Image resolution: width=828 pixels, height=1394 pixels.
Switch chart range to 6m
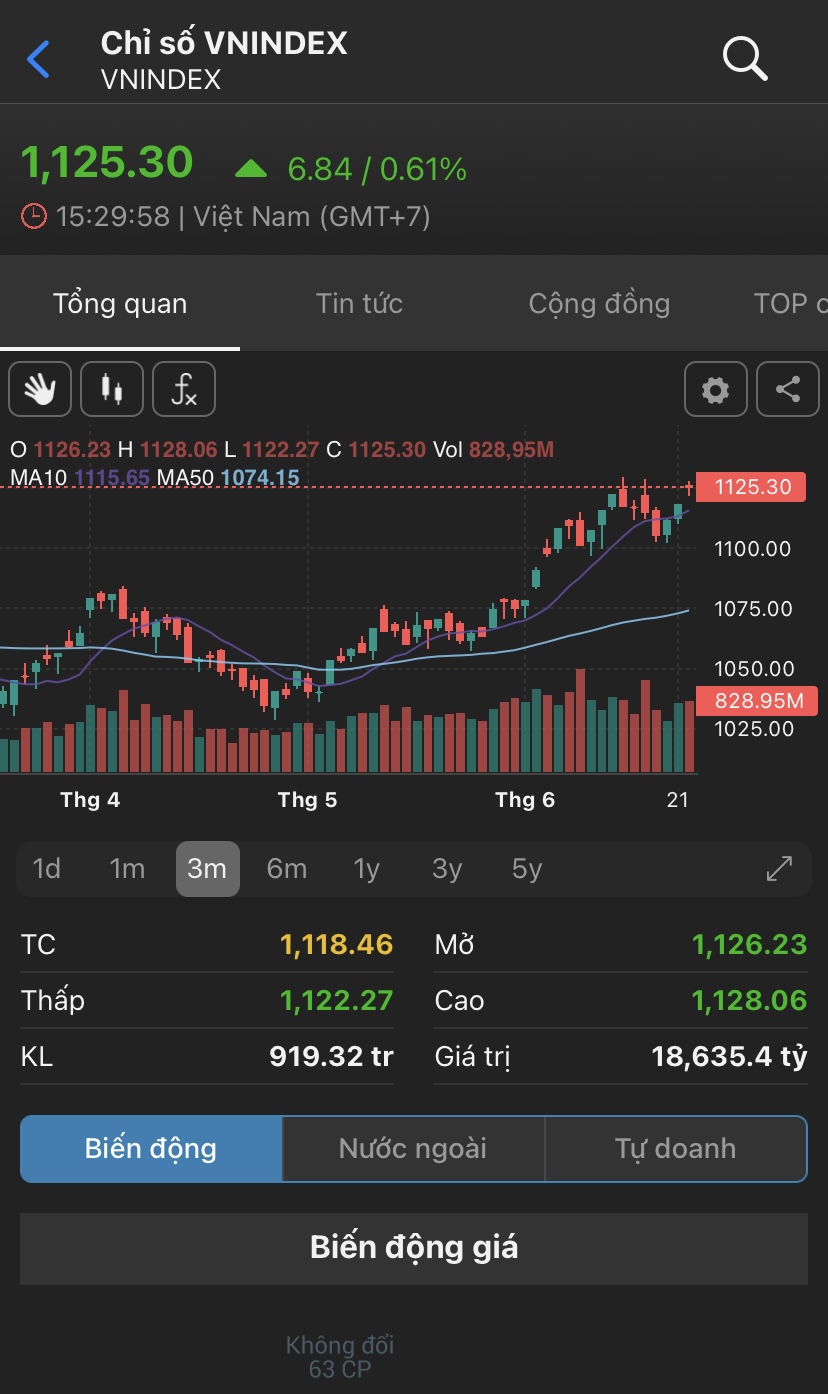[287, 869]
